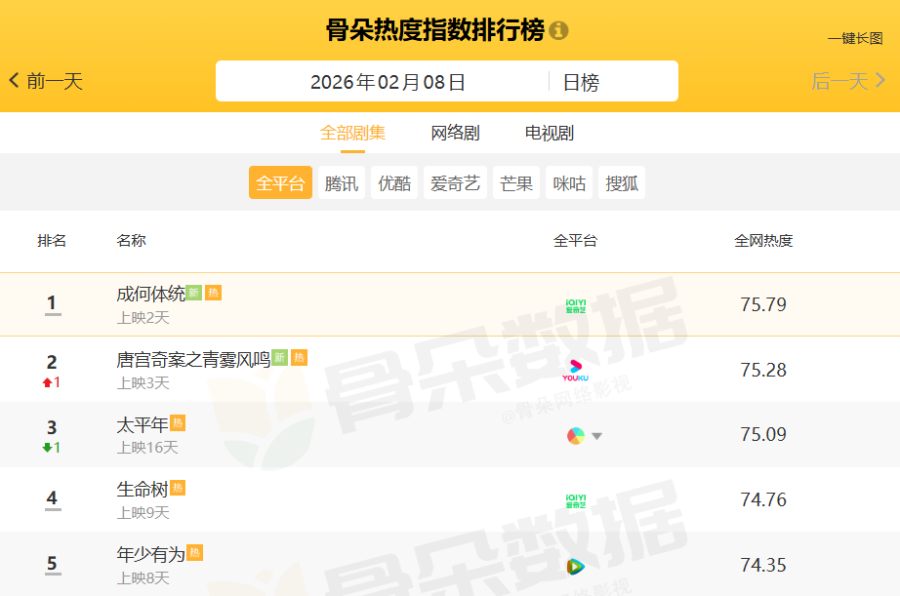Viewport: 900px width, 596px height.
Task: Click 一键长图 to generate long image
Action: pos(854,38)
